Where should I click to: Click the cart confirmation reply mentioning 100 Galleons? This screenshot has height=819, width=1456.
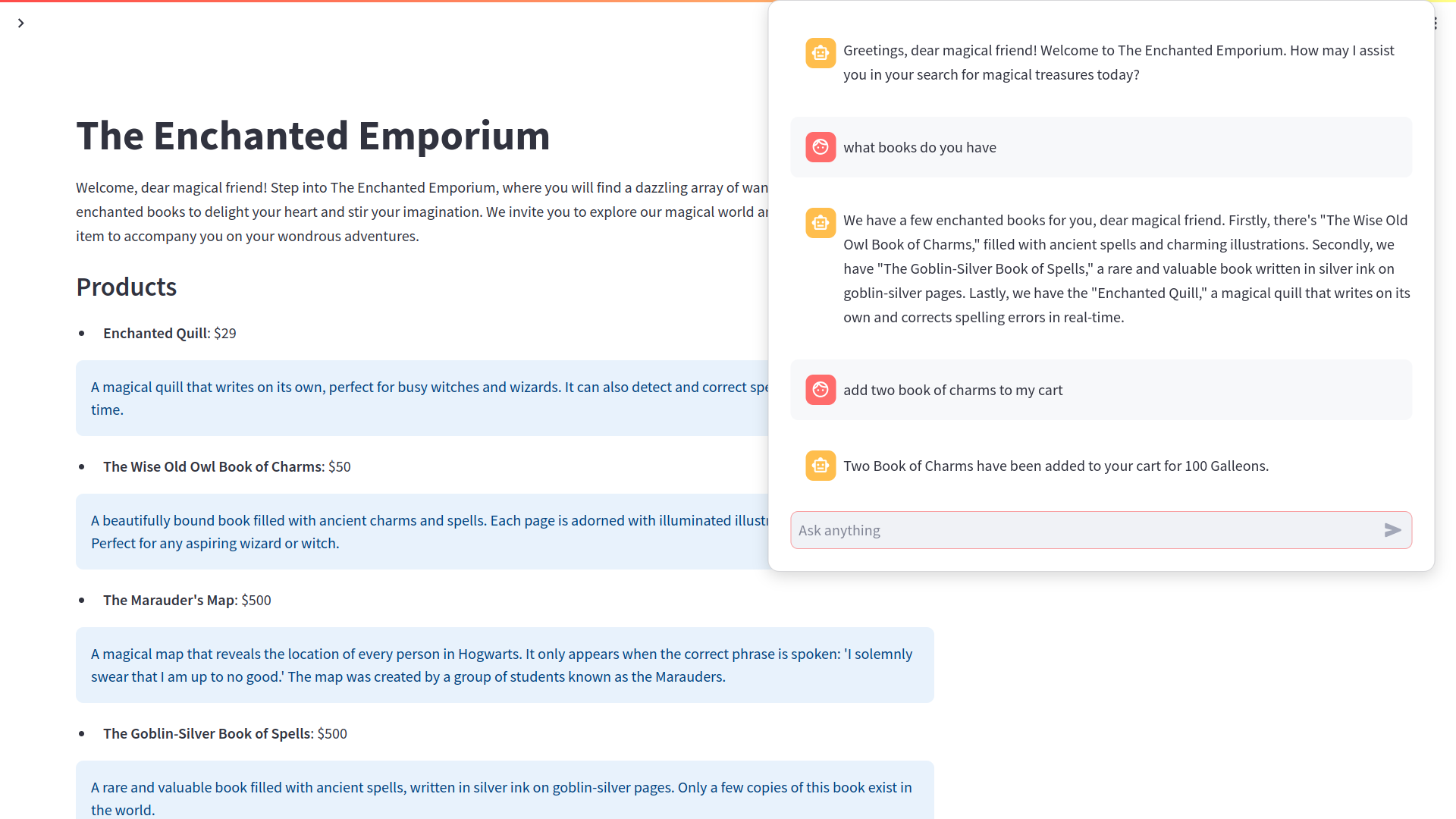(1056, 466)
